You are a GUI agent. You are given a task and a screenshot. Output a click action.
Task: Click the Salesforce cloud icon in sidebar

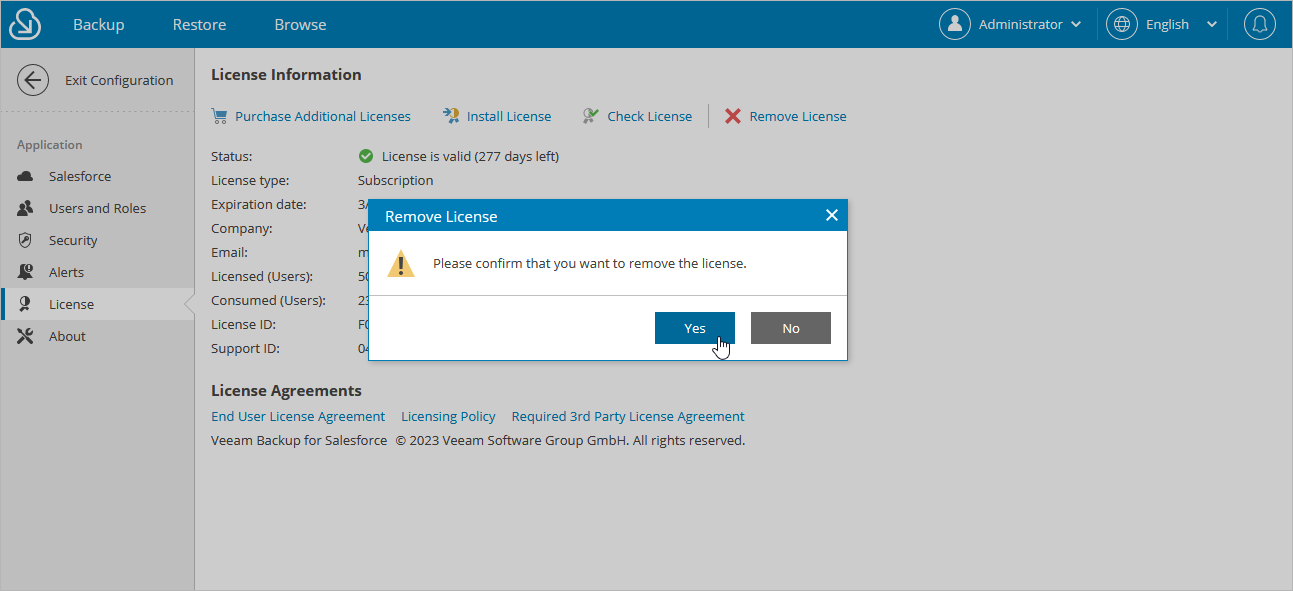[26, 176]
